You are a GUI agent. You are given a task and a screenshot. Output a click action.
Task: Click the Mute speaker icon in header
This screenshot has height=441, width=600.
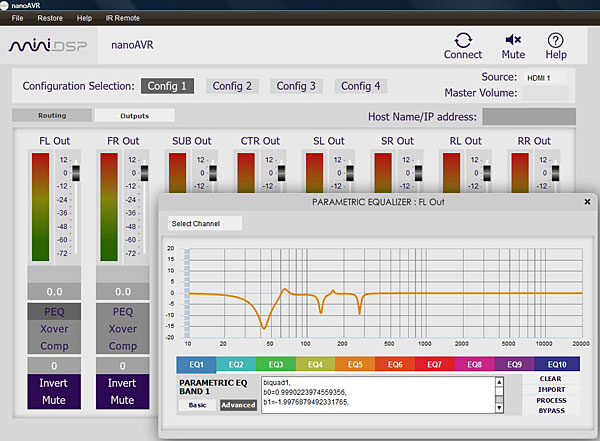[x=513, y=39]
